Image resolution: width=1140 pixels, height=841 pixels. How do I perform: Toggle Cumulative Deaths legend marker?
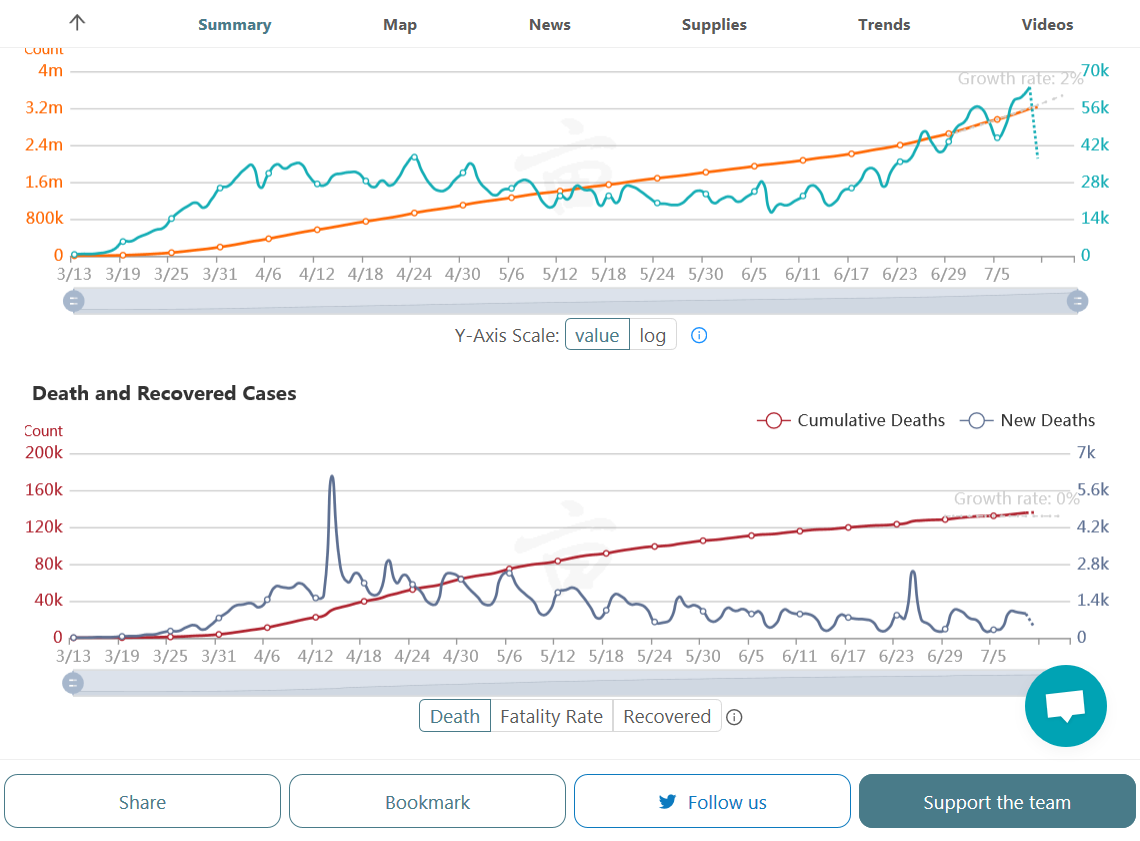774,421
